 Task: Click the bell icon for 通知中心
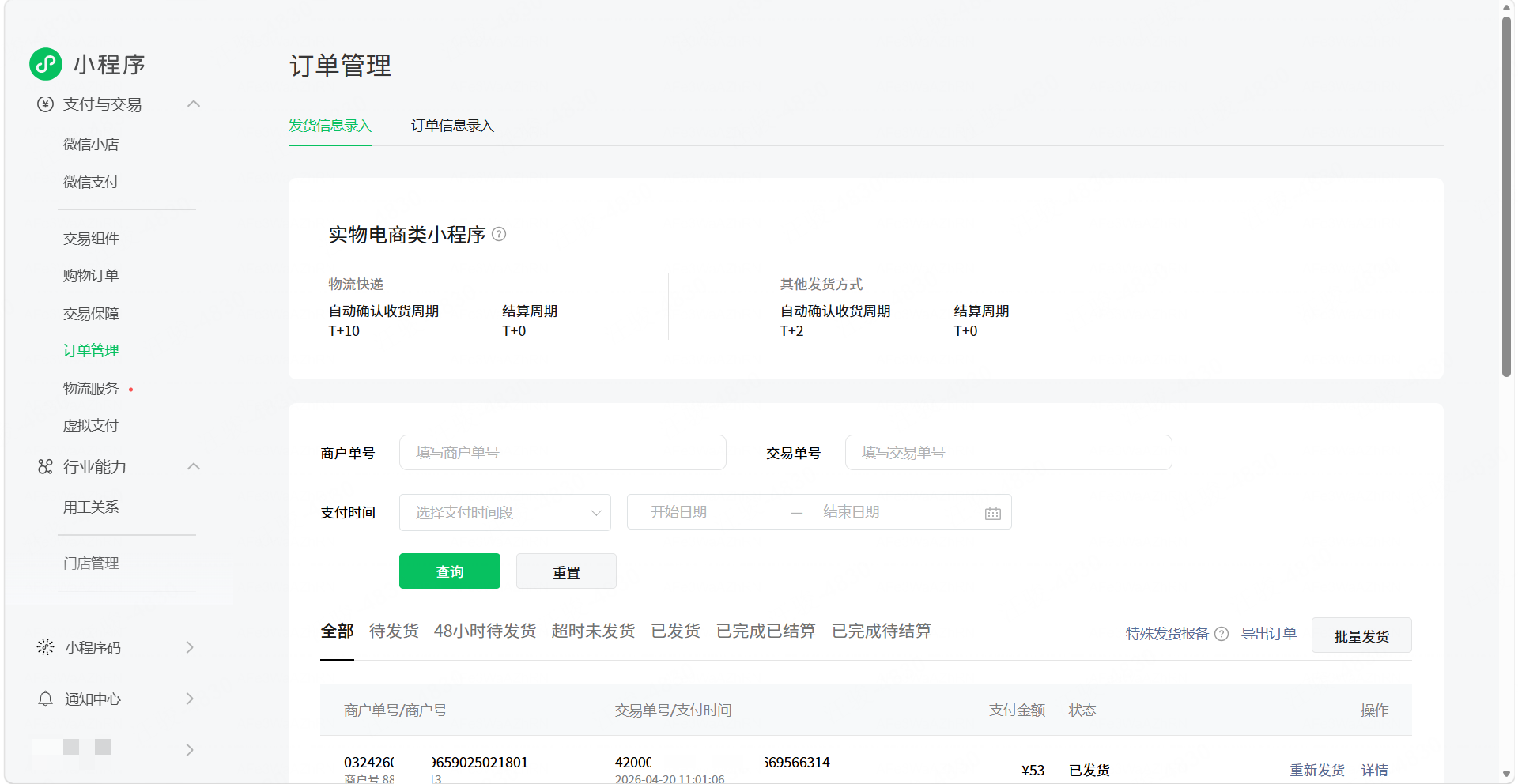pyautogui.click(x=45, y=699)
